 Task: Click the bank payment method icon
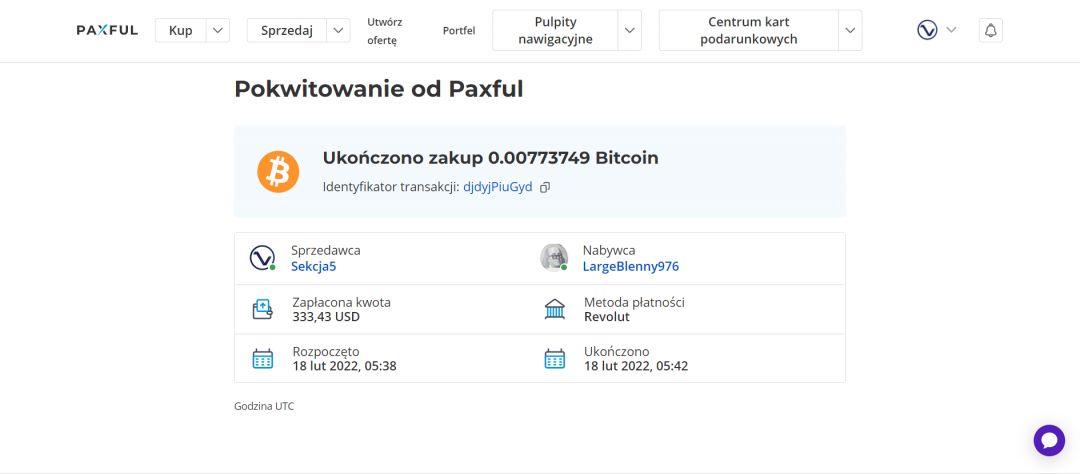pyautogui.click(x=554, y=309)
